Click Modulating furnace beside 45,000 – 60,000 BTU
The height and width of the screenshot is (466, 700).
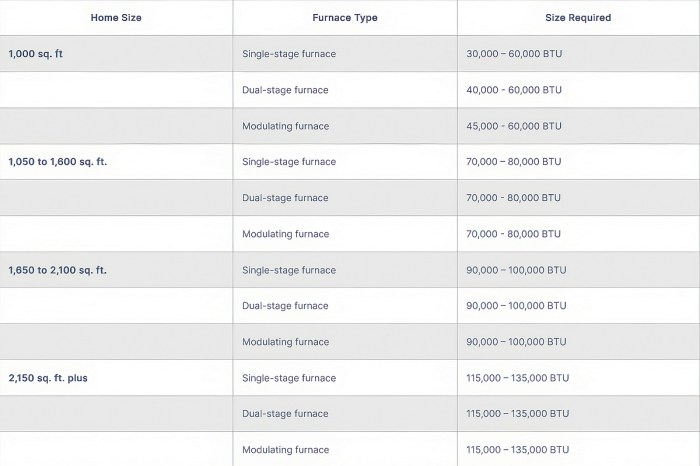tap(285, 126)
